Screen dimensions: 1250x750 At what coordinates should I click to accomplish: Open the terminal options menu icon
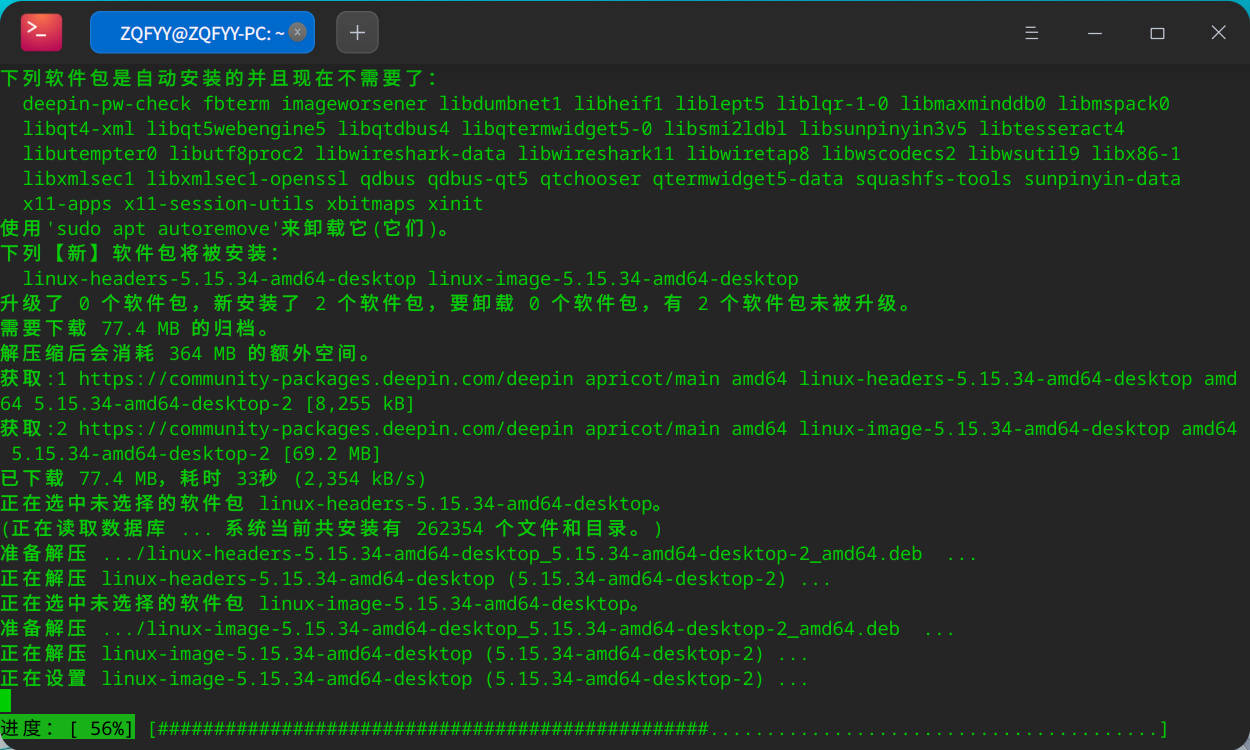pyautogui.click(x=1032, y=32)
